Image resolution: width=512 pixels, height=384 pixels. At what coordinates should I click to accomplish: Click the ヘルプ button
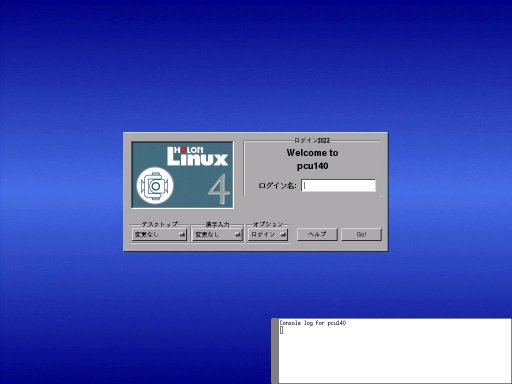(x=317, y=234)
